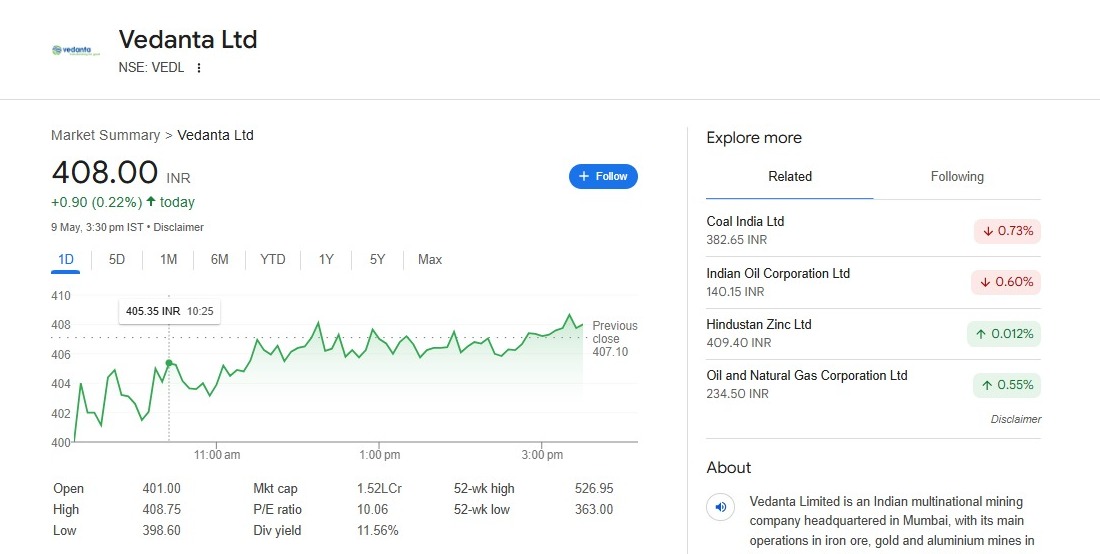The image size is (1100, 554).
Task: Click the Div yield value 11.56%
Action: pos(377,531)
